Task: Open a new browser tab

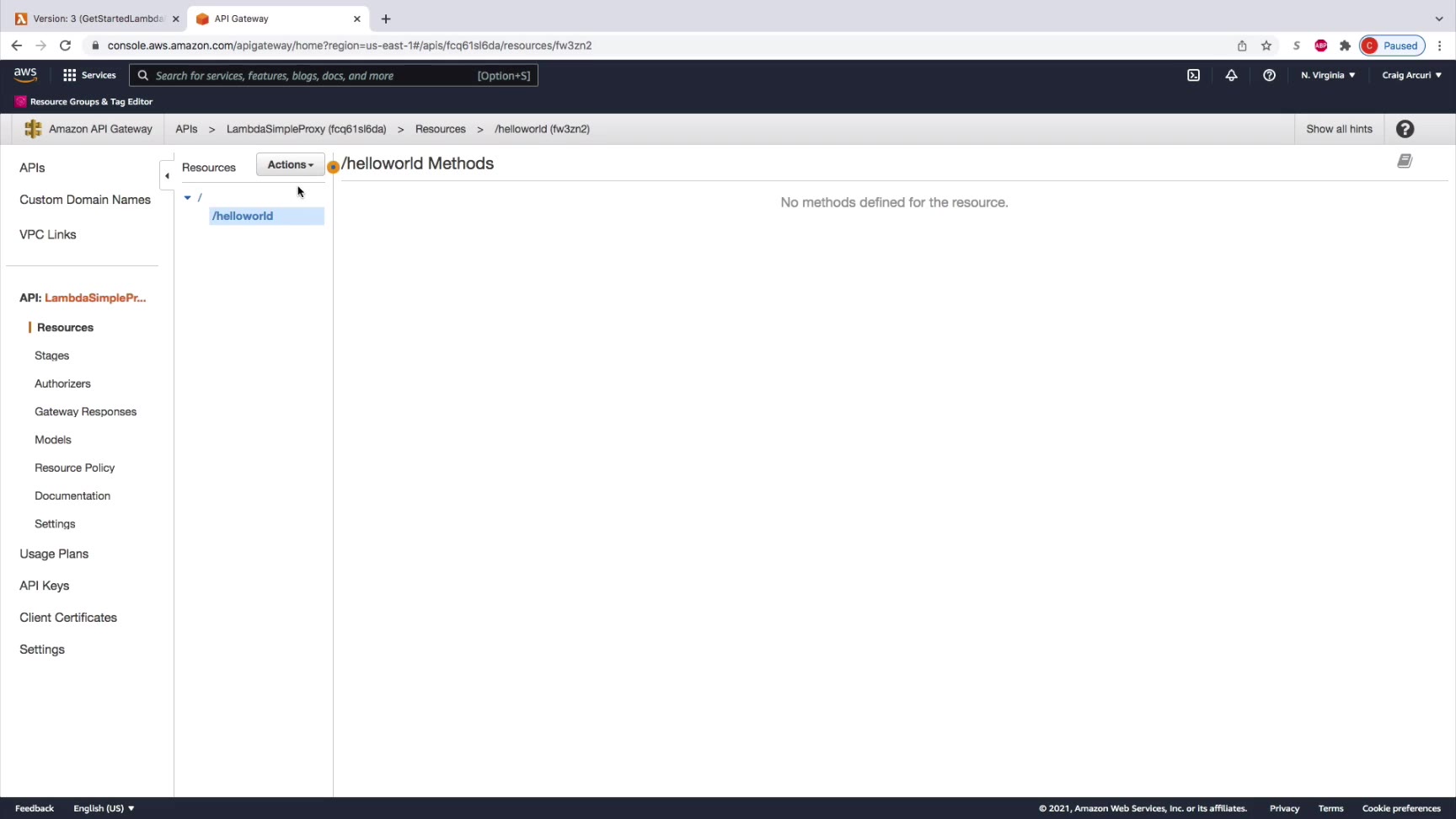Action: [x=386, y=19]
